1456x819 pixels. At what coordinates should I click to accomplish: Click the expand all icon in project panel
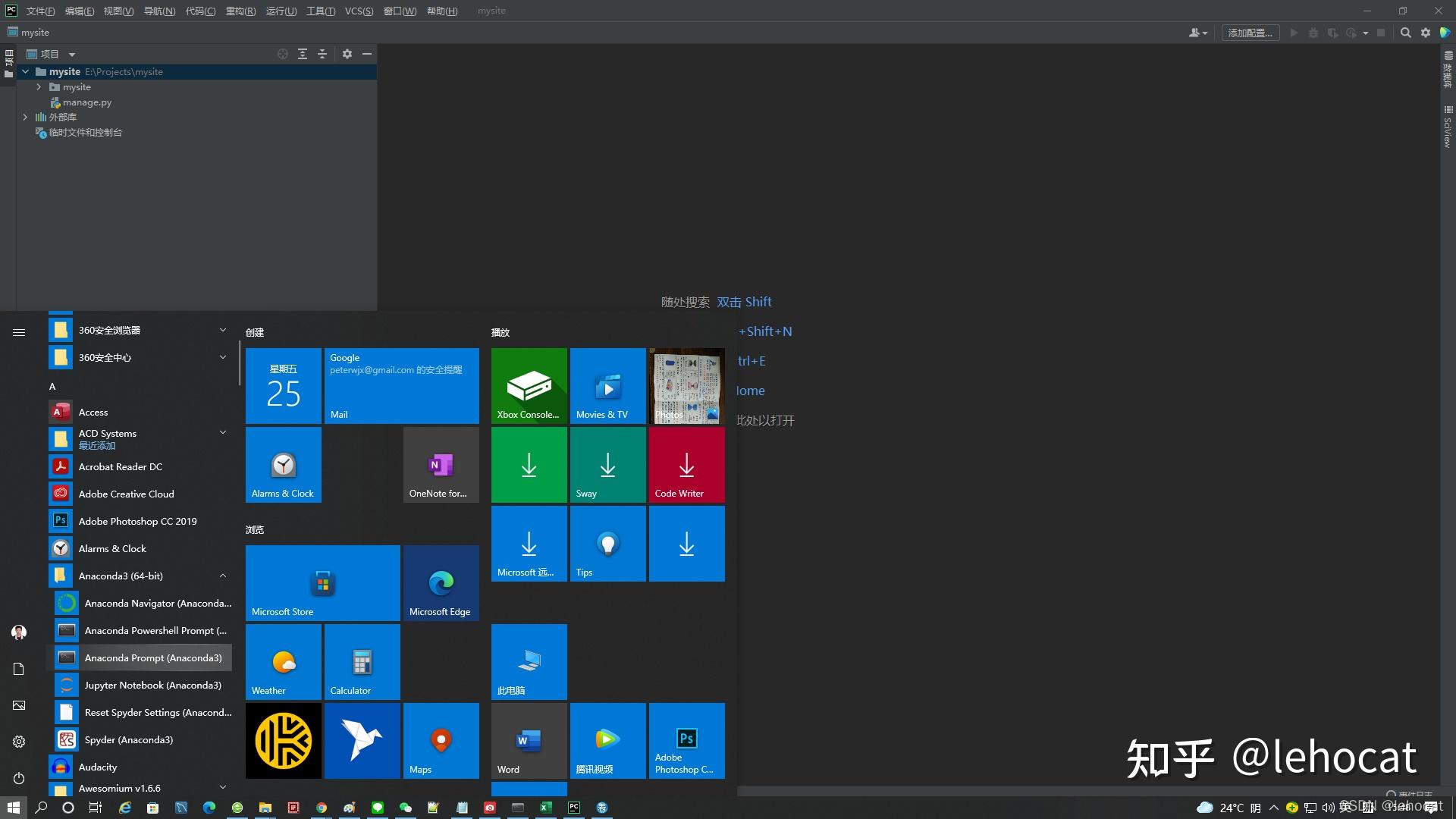coord(303,54)
